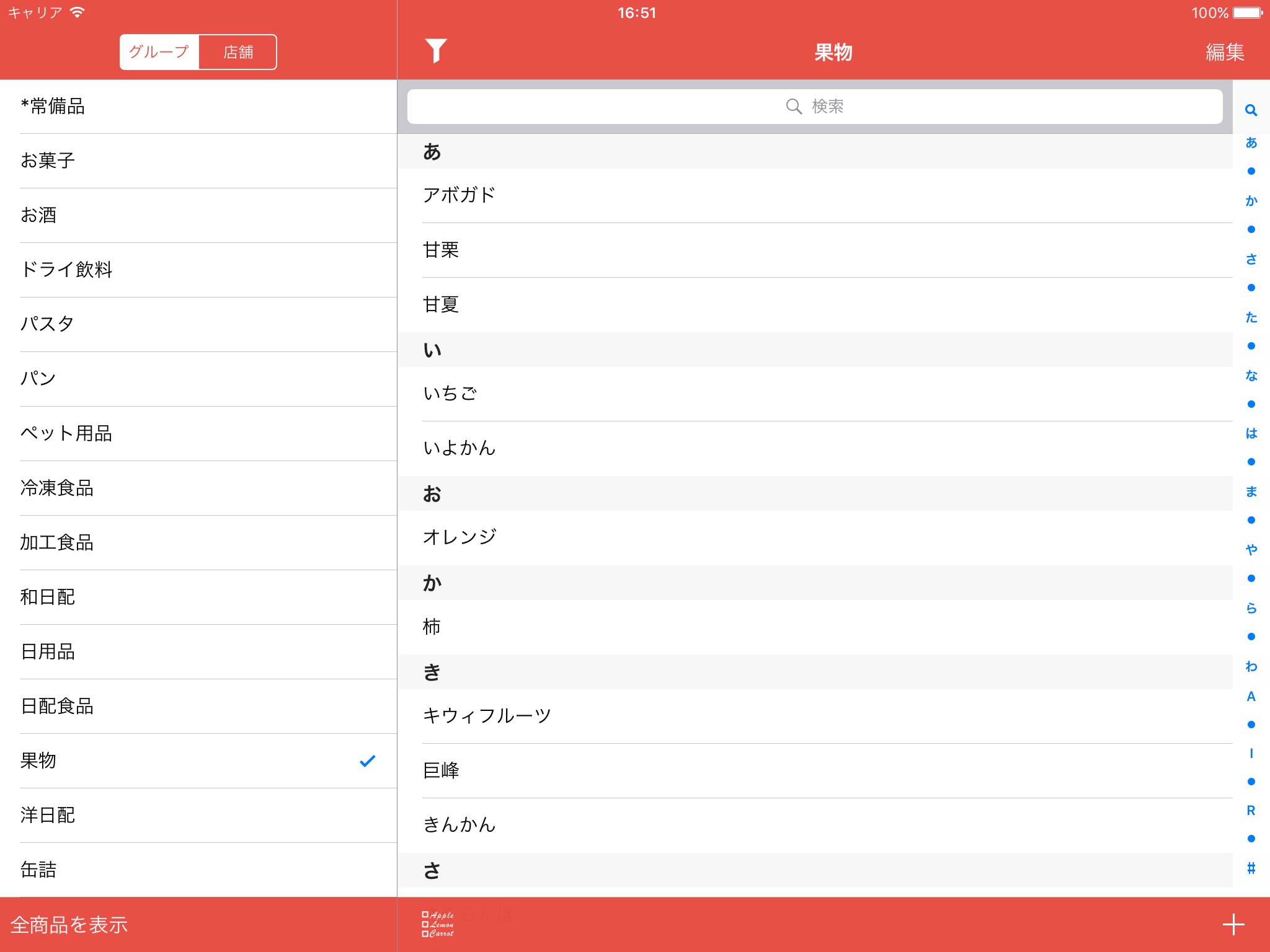Choose the ペット用品 group
1270x952 pixels.
198,433
